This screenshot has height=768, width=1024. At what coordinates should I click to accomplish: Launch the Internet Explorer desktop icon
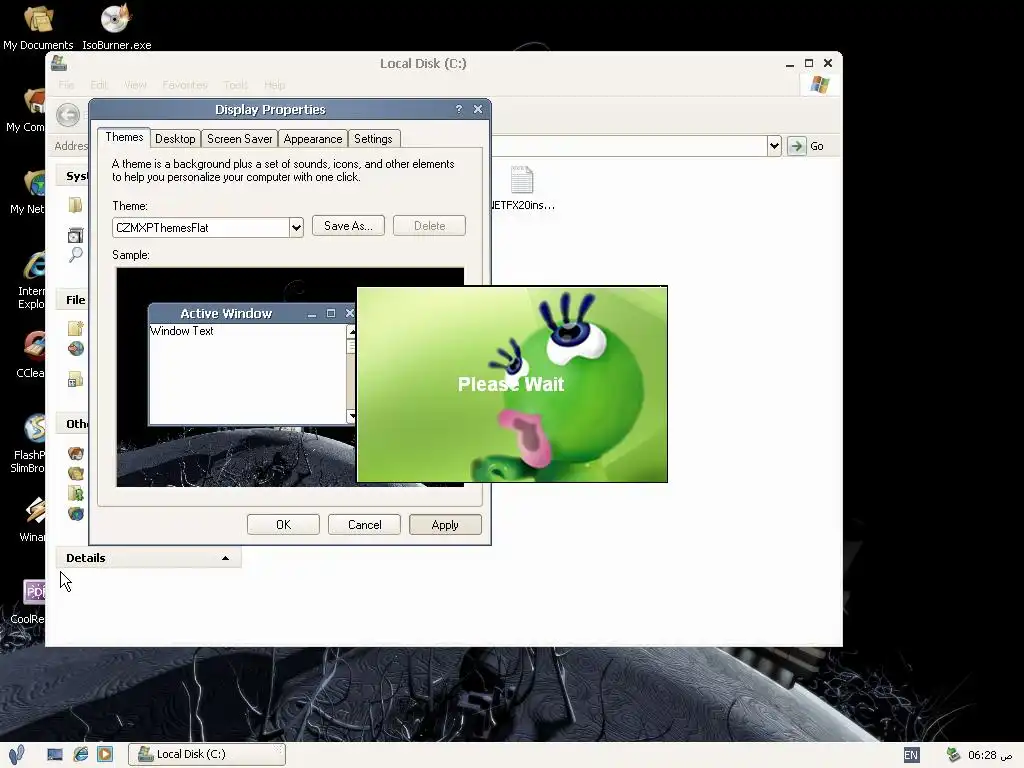(30, 280)
